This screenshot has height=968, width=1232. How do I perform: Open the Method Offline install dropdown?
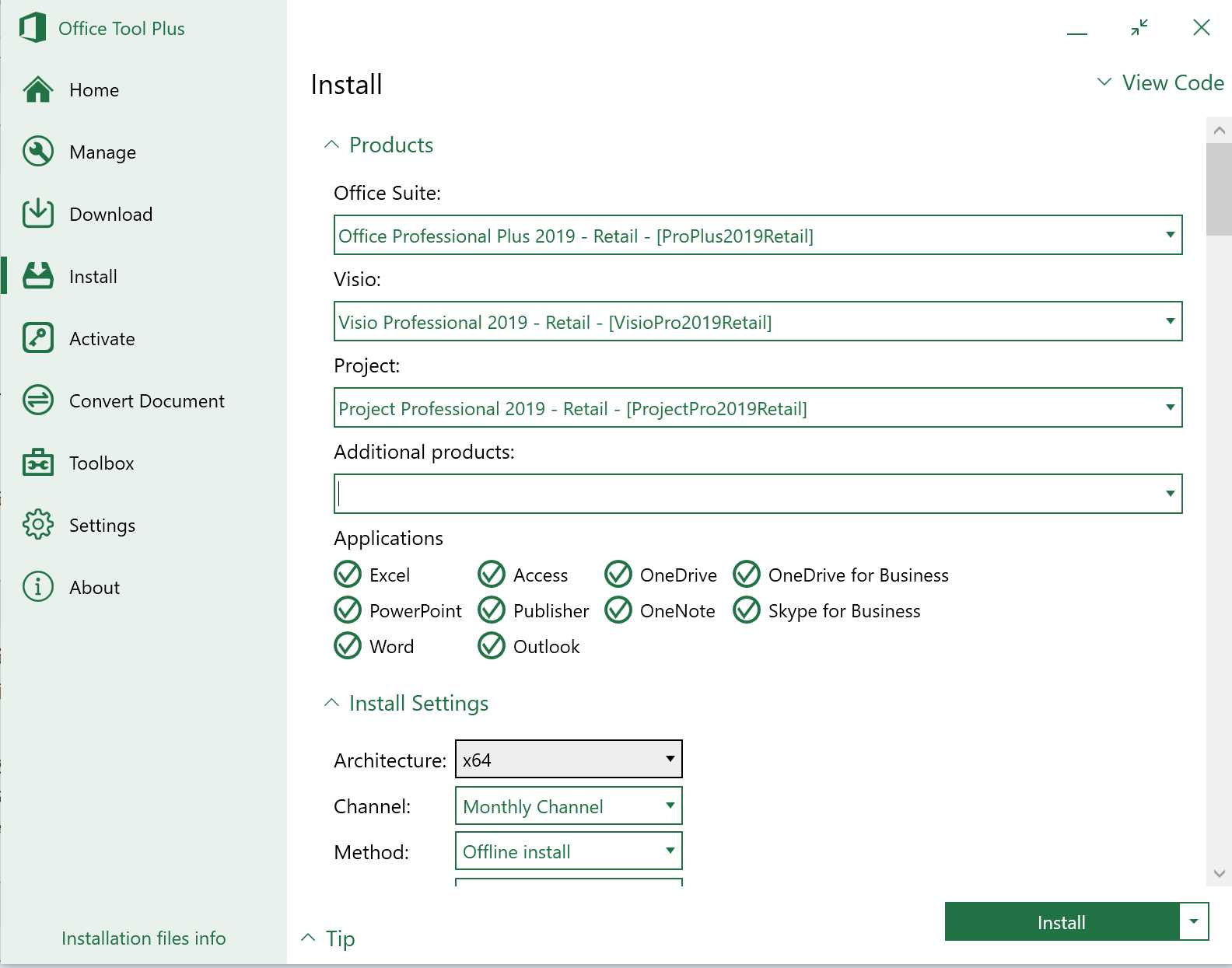pyautogui.click(x=569, y=851)
